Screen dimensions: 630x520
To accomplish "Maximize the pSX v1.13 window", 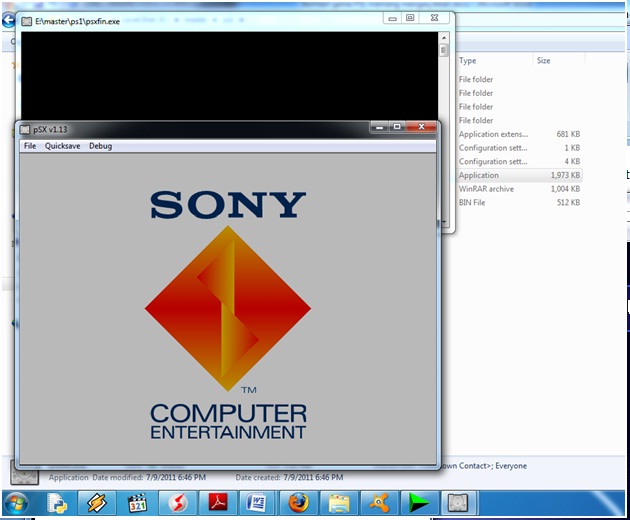I will tap(397, 127).
